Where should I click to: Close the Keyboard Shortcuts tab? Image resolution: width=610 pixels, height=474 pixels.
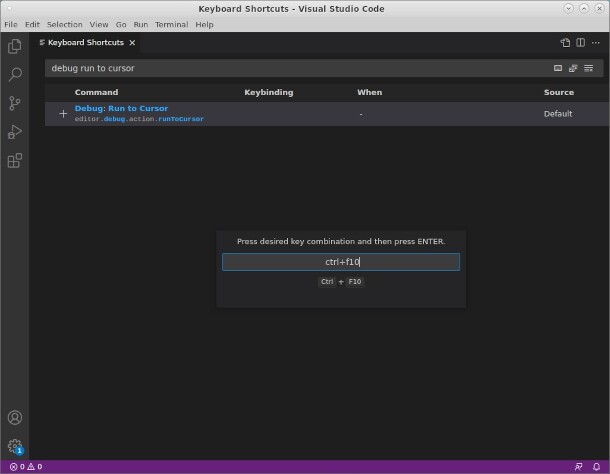point(132,43)
